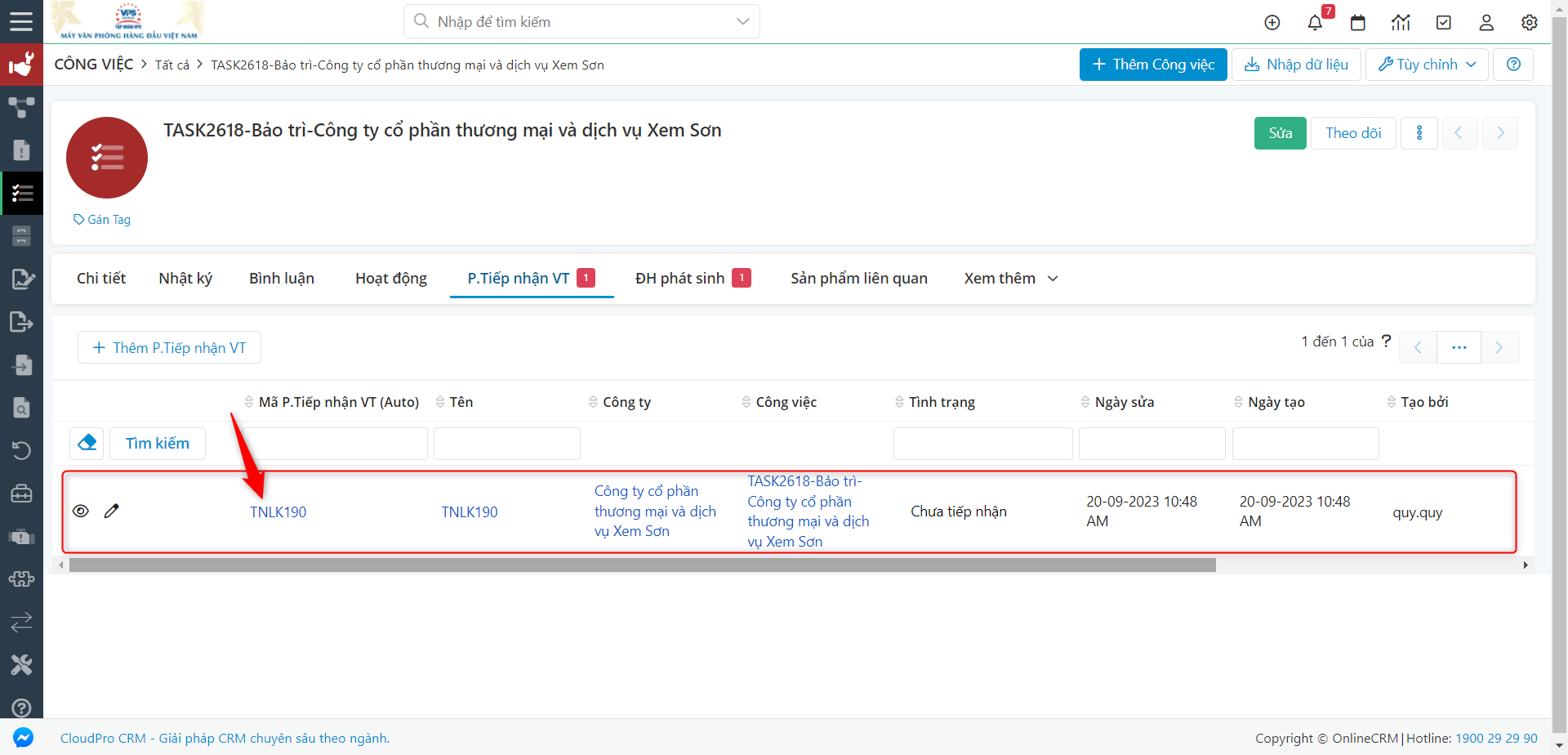1568x755 pixels.
Task: Open the workflow diagram sidebar icon
Action: pos(21,107)
